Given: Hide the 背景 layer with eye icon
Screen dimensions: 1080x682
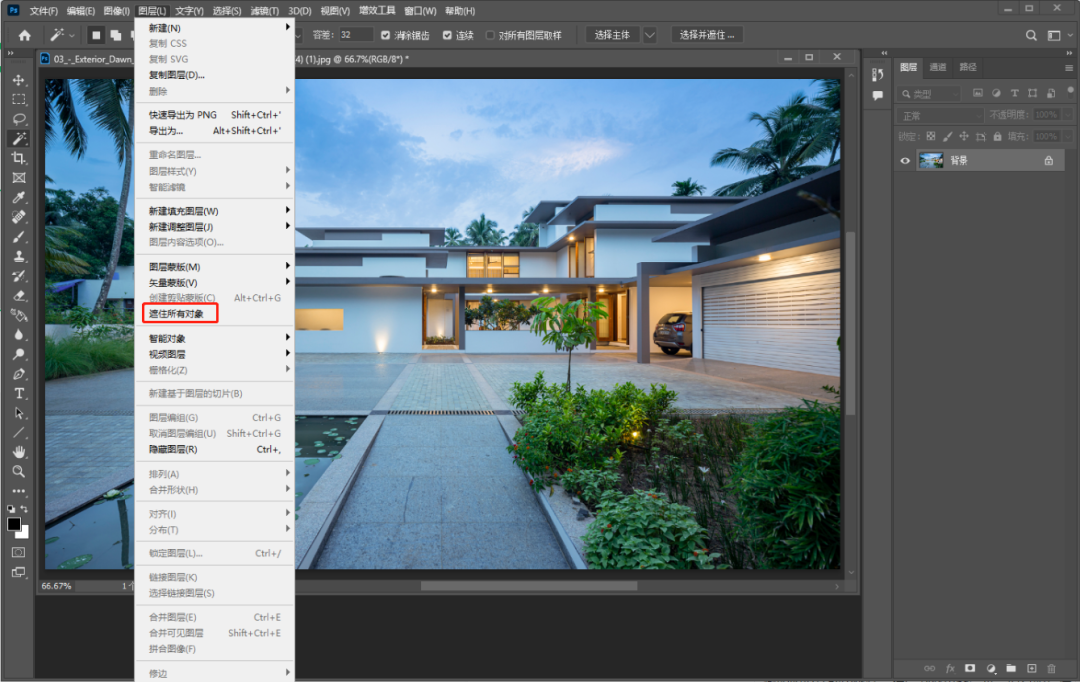Looking at the screenshot, I should (x=905, y=161).
